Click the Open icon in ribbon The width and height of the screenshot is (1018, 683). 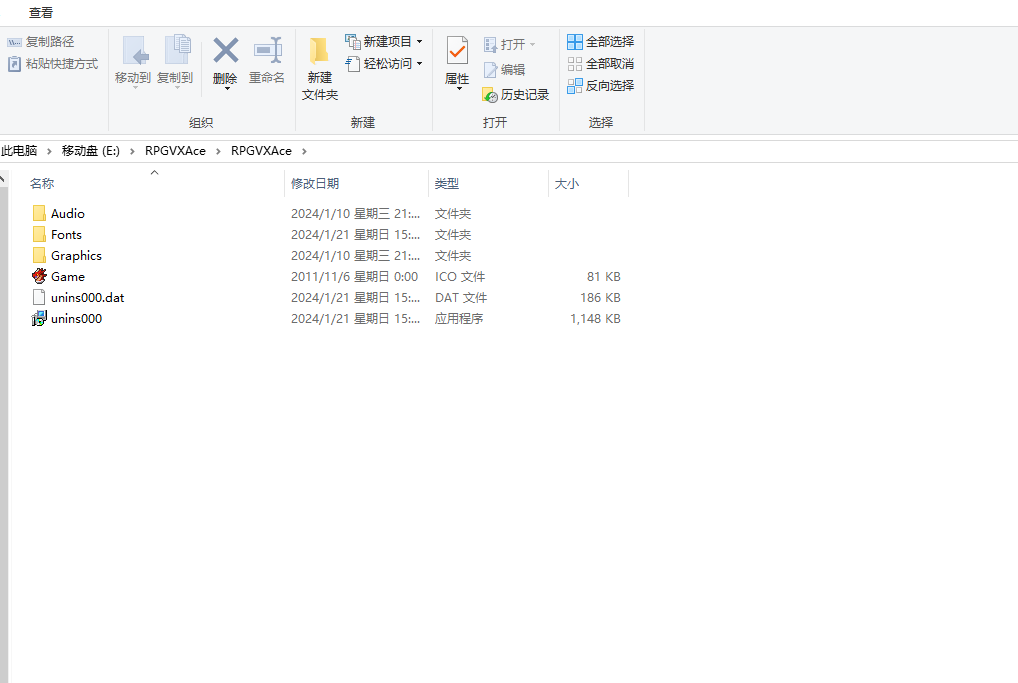pyautogui.click(x=490, y=45)
